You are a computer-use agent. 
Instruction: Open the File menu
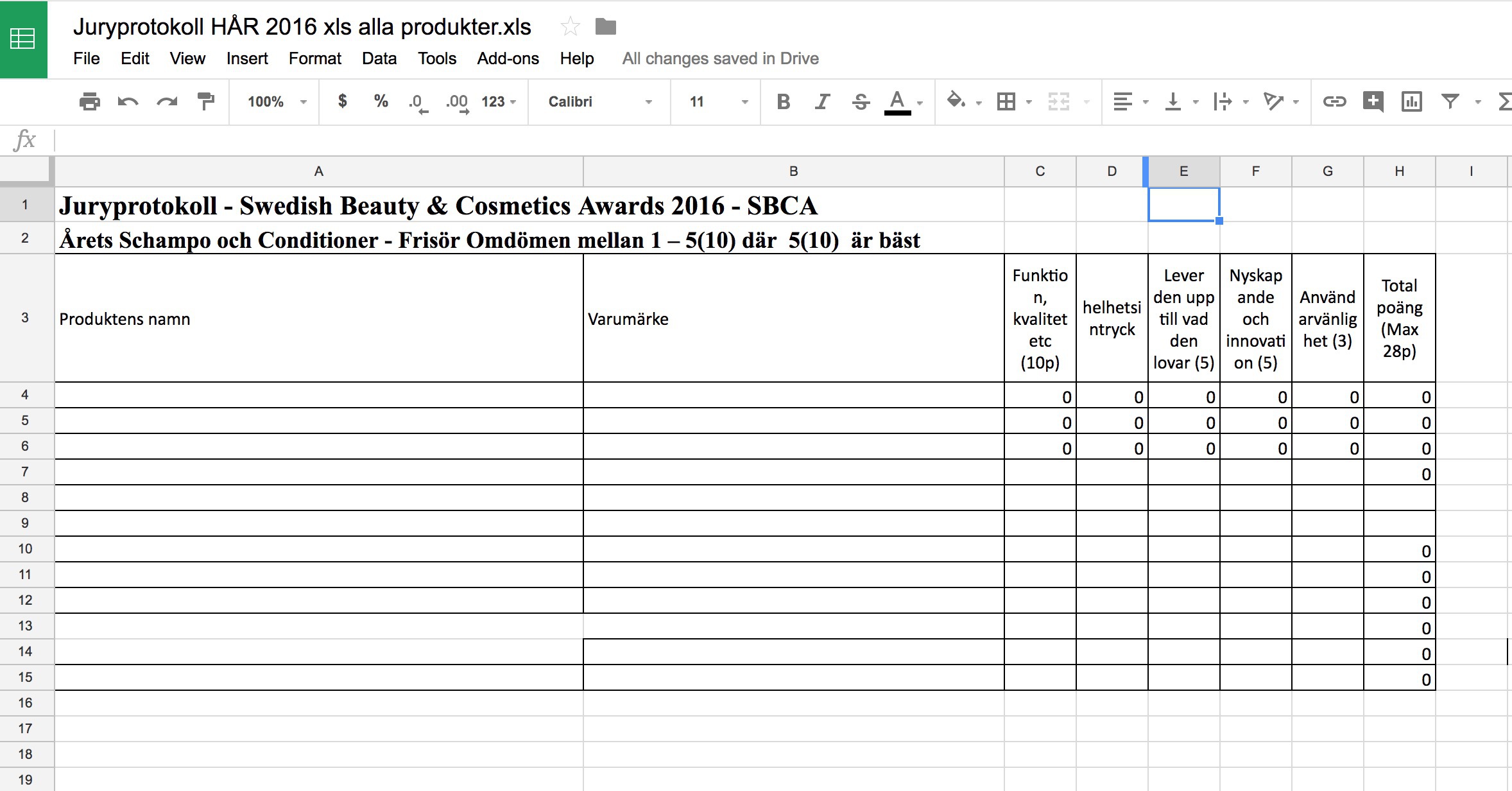87,58
